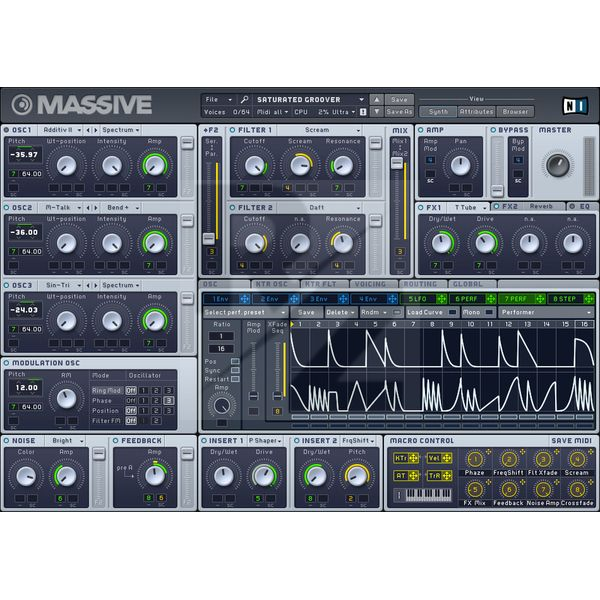Toggle the Filter 2 power button
The image size is (600, 600).
pos(232,208)
